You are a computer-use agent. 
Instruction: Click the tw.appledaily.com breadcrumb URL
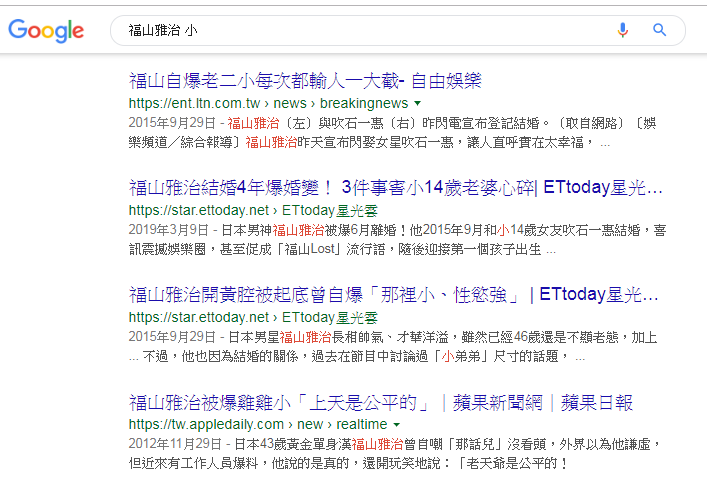coord(258,424)
